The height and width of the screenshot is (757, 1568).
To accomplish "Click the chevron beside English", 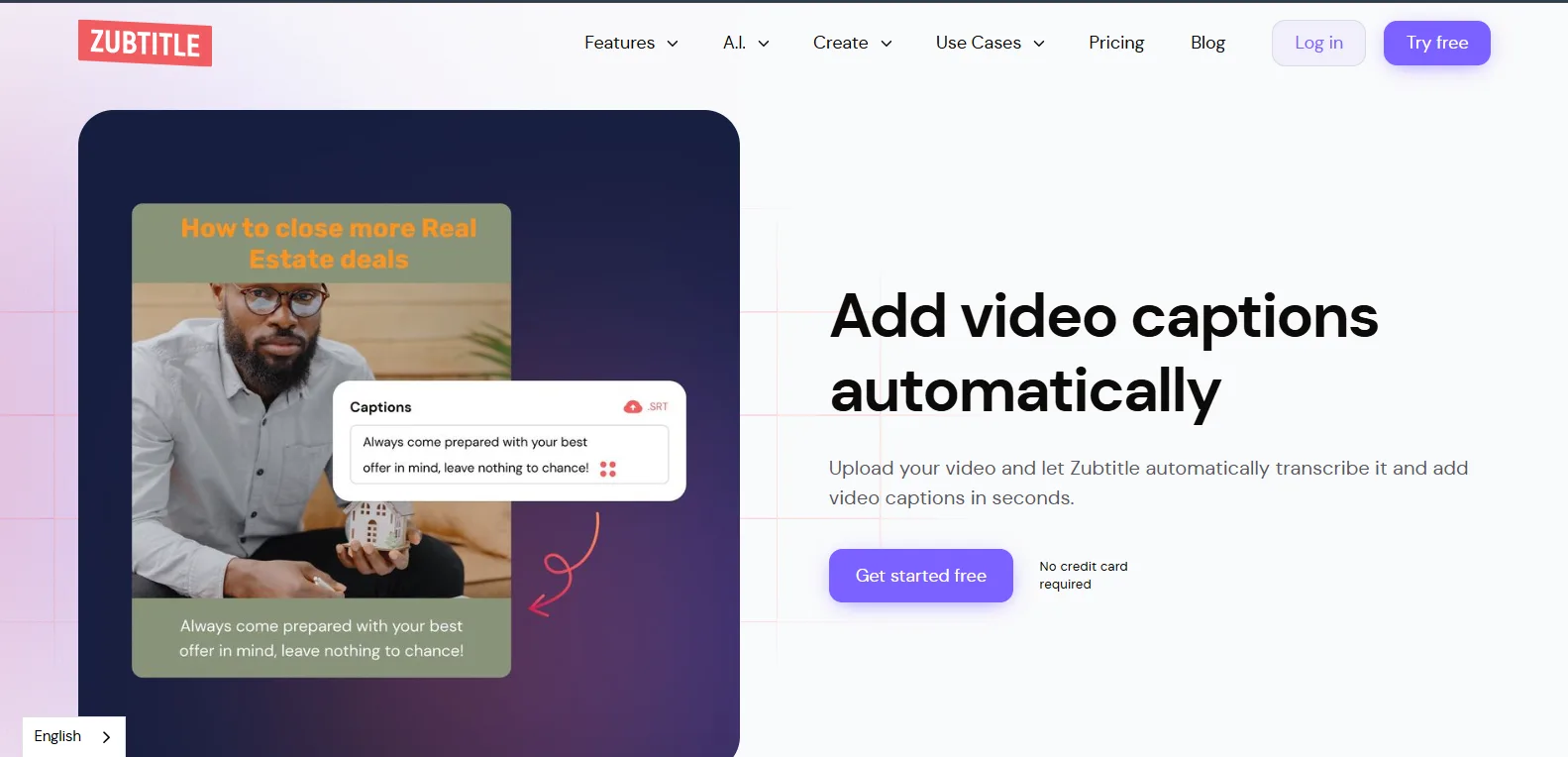I will point(106,737).
